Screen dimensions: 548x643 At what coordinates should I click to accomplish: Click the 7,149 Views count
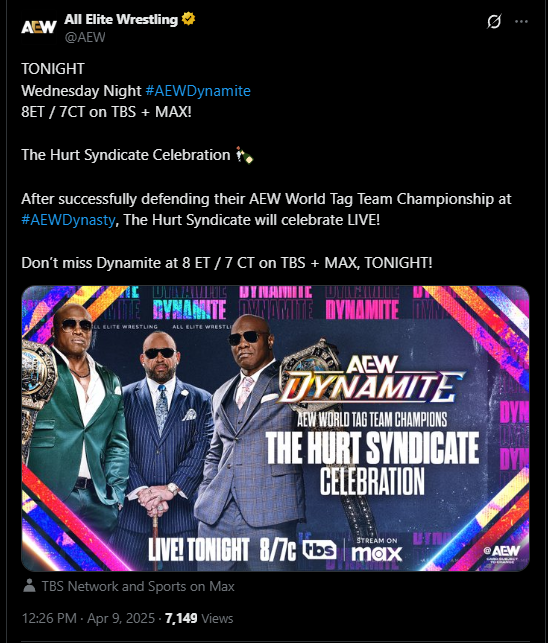point(199,618)
